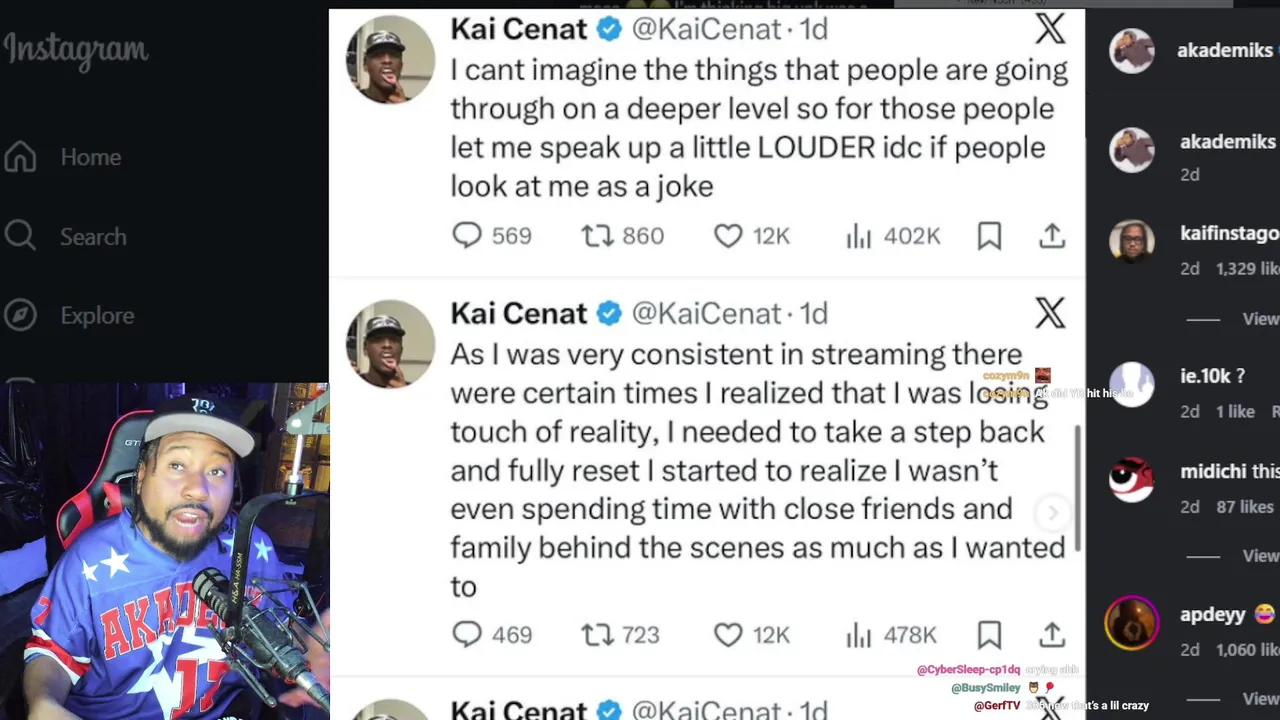
Task: Share the second tweet via upload icon
Action: pyautogui.click(x=1052, y=634)
